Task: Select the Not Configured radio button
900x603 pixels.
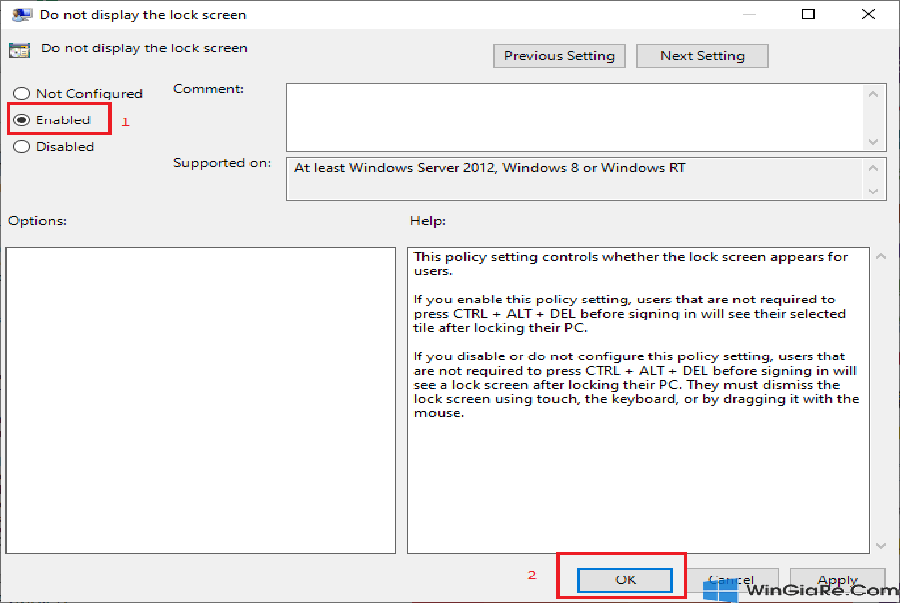Action: [21, 94]
